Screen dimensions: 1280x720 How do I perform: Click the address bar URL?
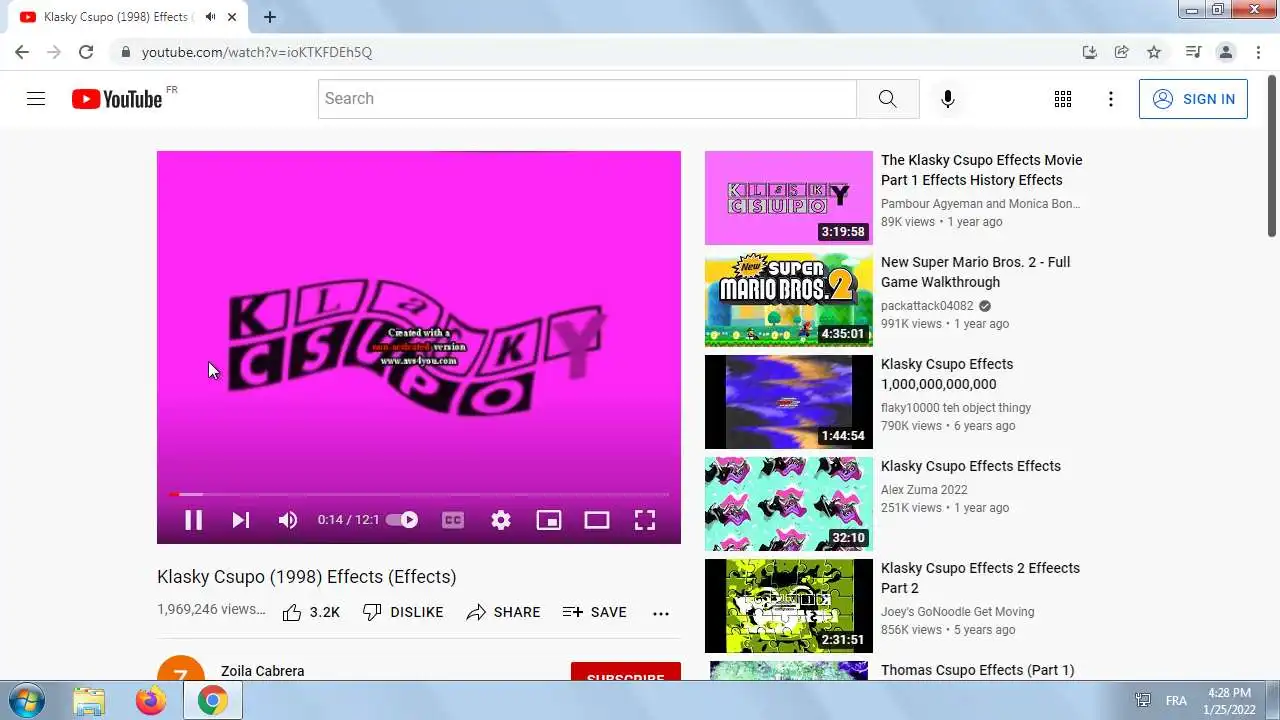257,52
